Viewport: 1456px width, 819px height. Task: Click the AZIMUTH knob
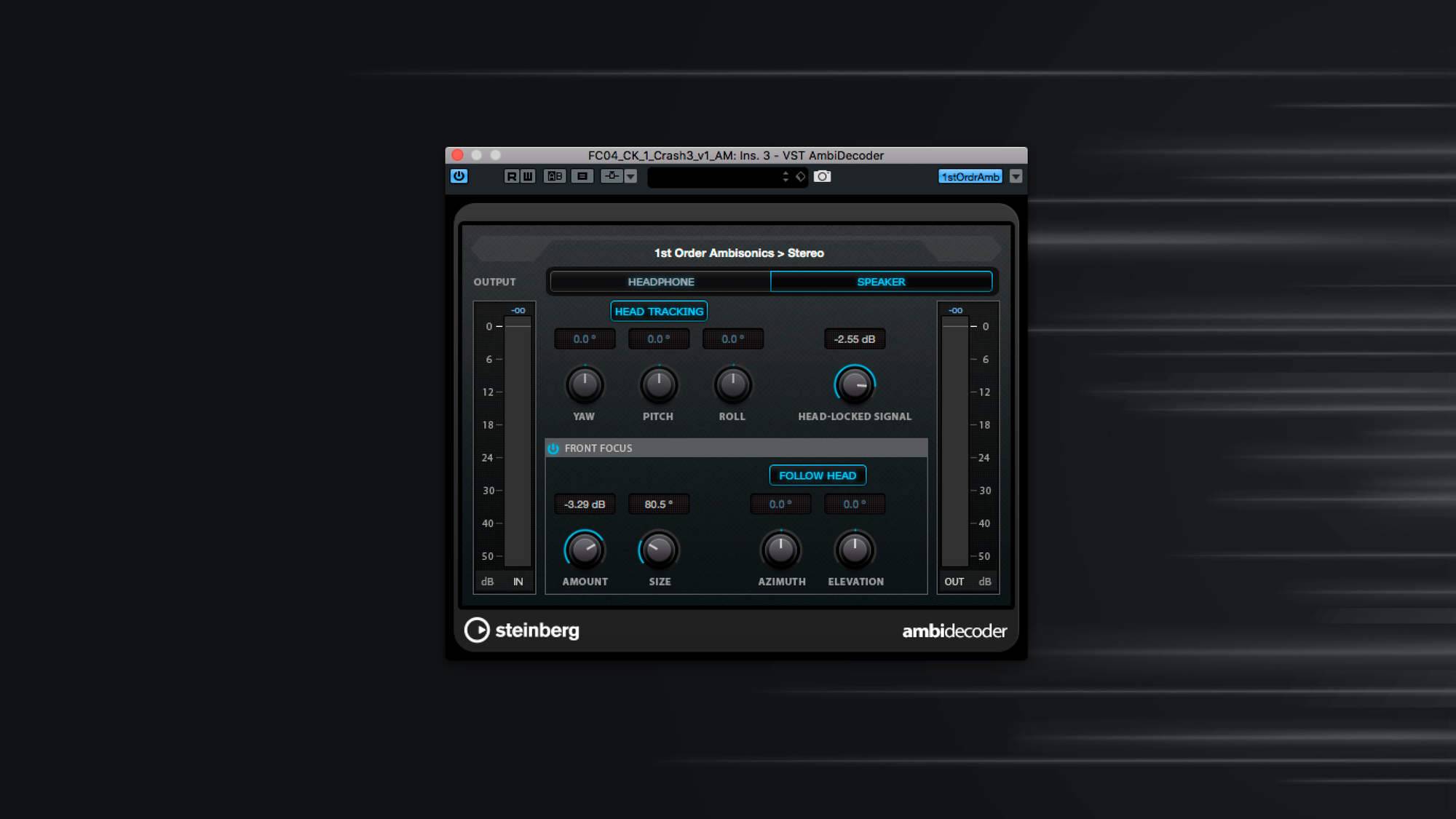(781, 550)
